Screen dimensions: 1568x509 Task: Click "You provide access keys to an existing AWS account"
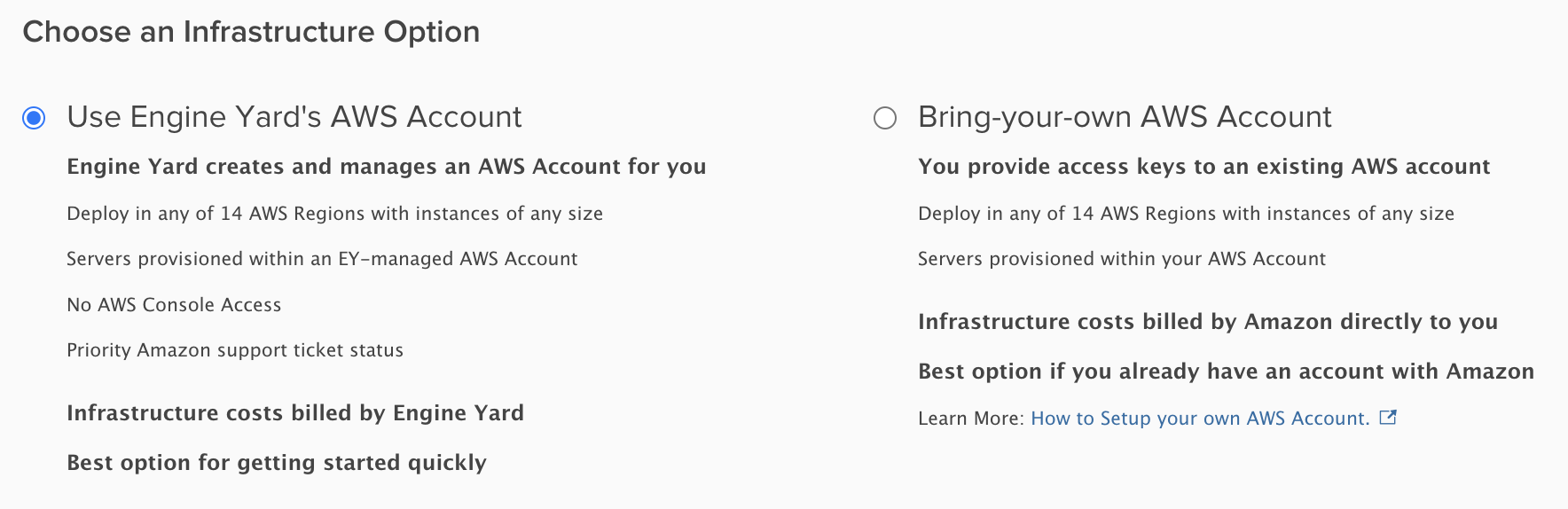1203,167
